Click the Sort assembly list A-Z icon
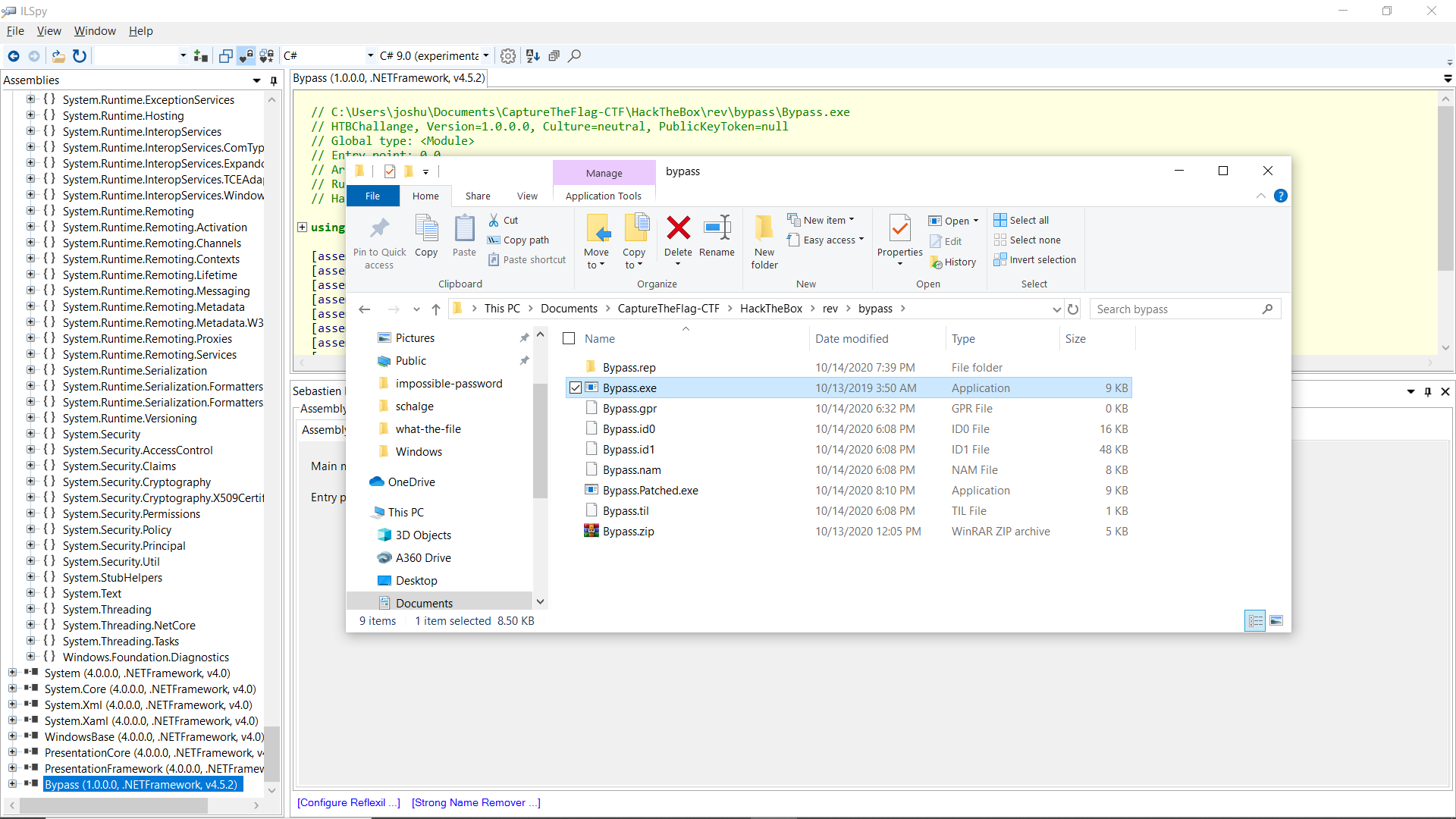1456x819 pixels. click(533, 56)
